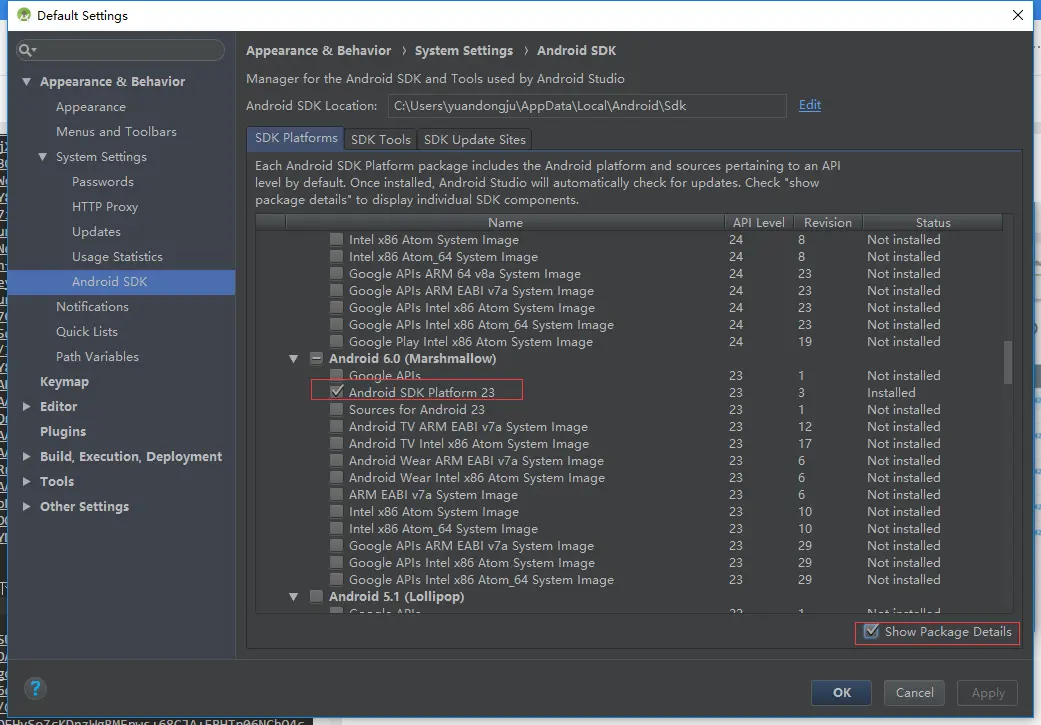Open the Quick Lists settings page
The image size is (1041, 725).
(87, 331)
